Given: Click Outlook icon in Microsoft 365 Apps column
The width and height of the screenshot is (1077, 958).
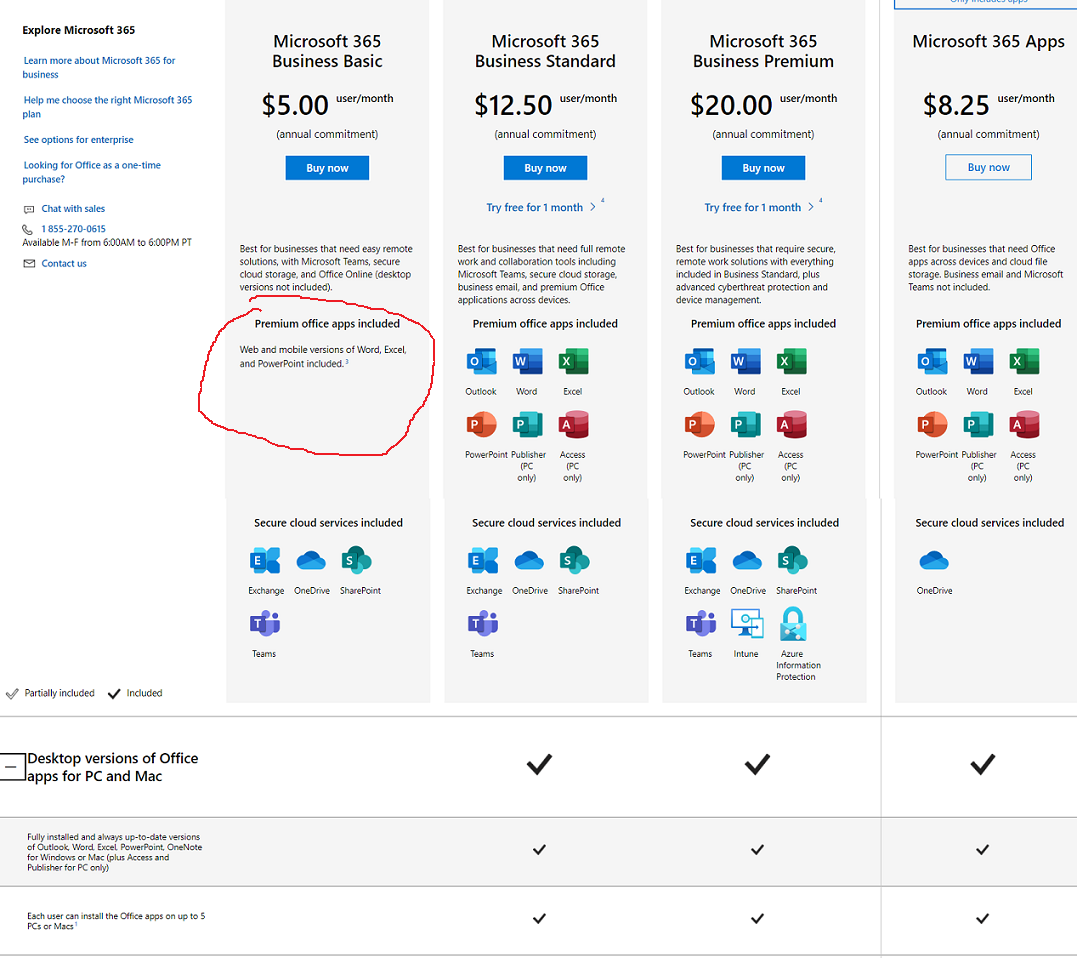Looking at the screenshot, I should [x=932, y=361].
